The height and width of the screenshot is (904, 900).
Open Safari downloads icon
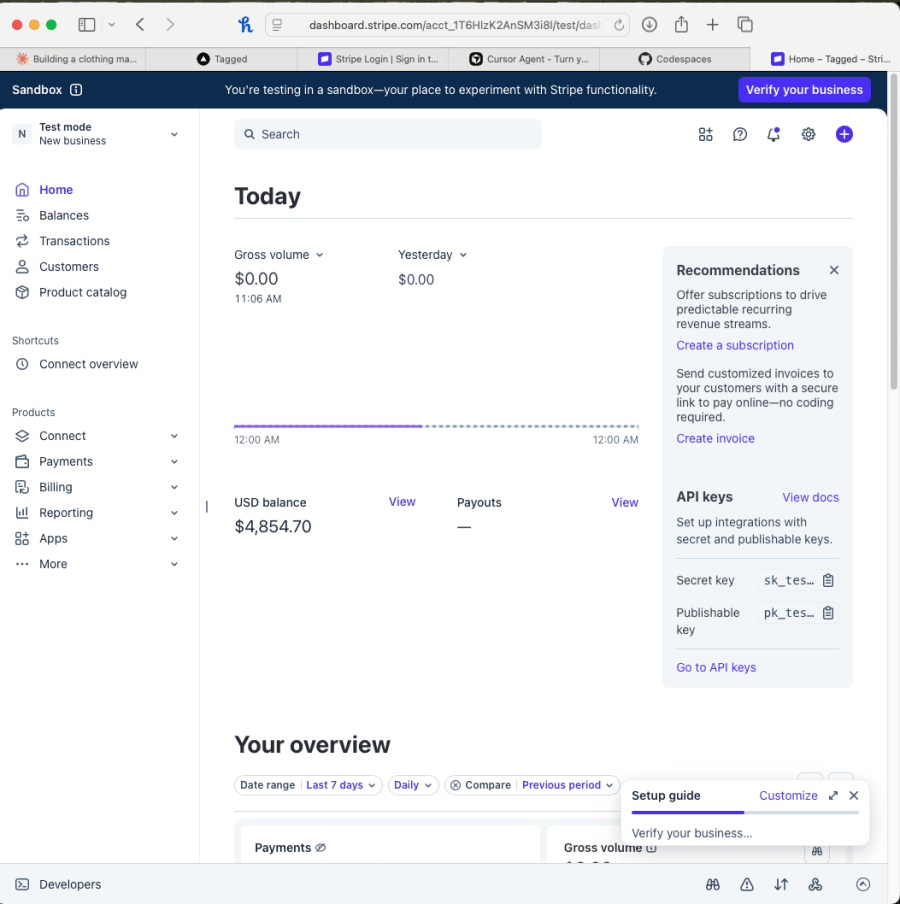point(649,25)
